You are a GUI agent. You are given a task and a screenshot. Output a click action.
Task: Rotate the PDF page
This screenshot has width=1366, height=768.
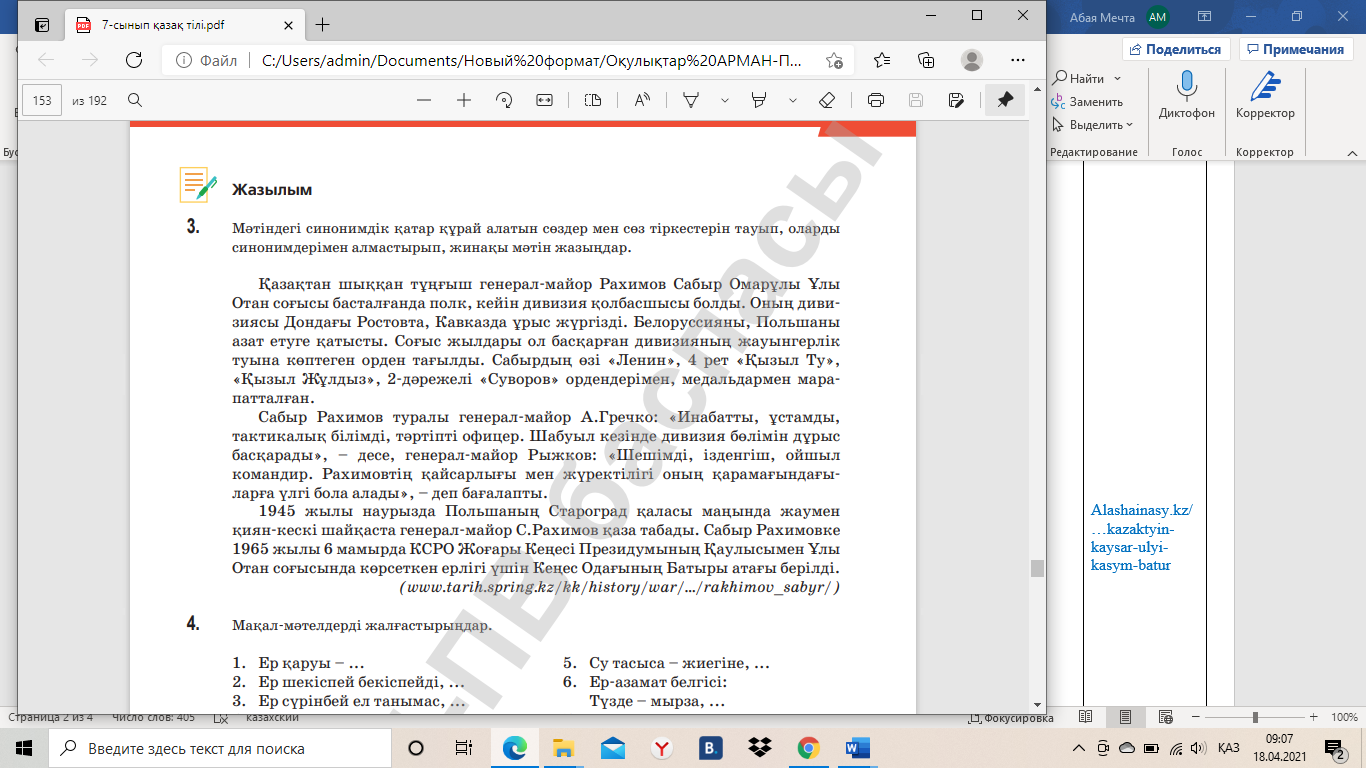click(504, 100)
